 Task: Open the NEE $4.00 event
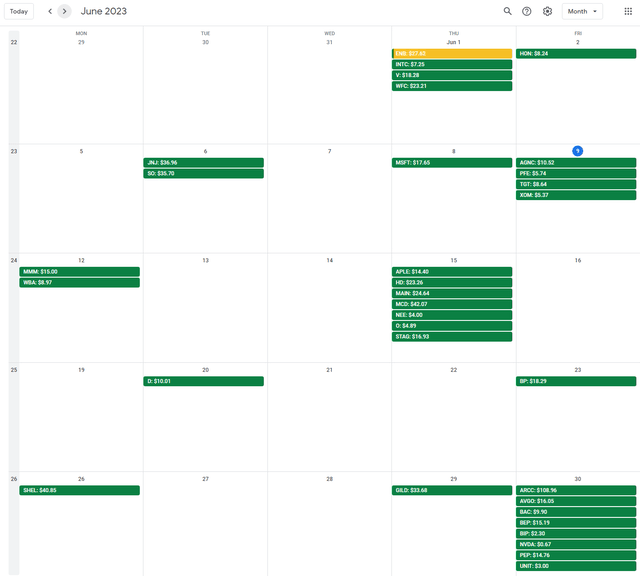click(x=452, y=315)
